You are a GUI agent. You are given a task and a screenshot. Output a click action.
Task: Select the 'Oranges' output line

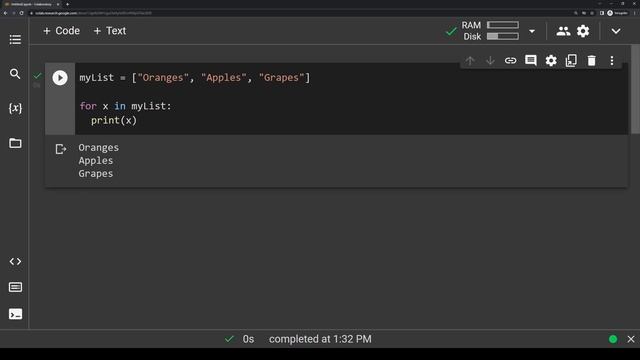point(99,147)
